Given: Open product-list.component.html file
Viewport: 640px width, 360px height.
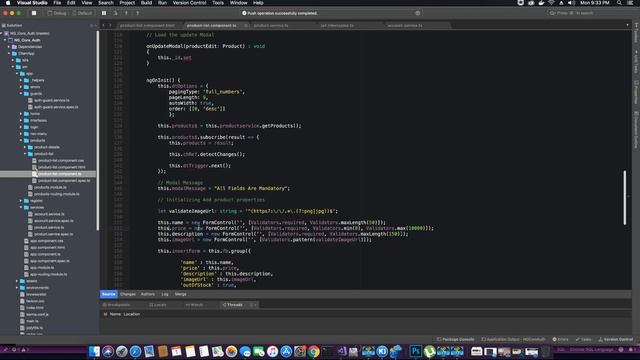Looking at the screenshot, I should [x=62, y=167].
